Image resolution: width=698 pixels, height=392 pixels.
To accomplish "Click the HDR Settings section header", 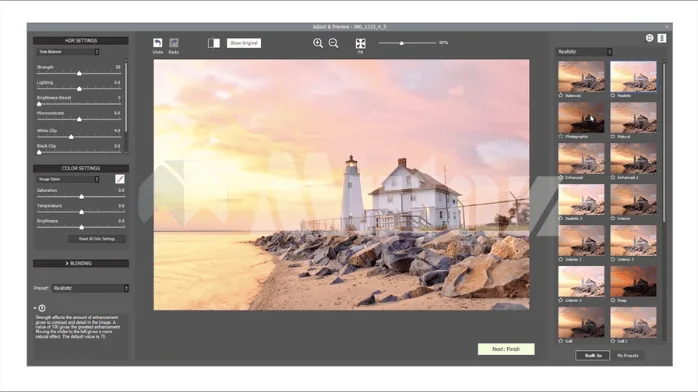I will coord(81,40).
